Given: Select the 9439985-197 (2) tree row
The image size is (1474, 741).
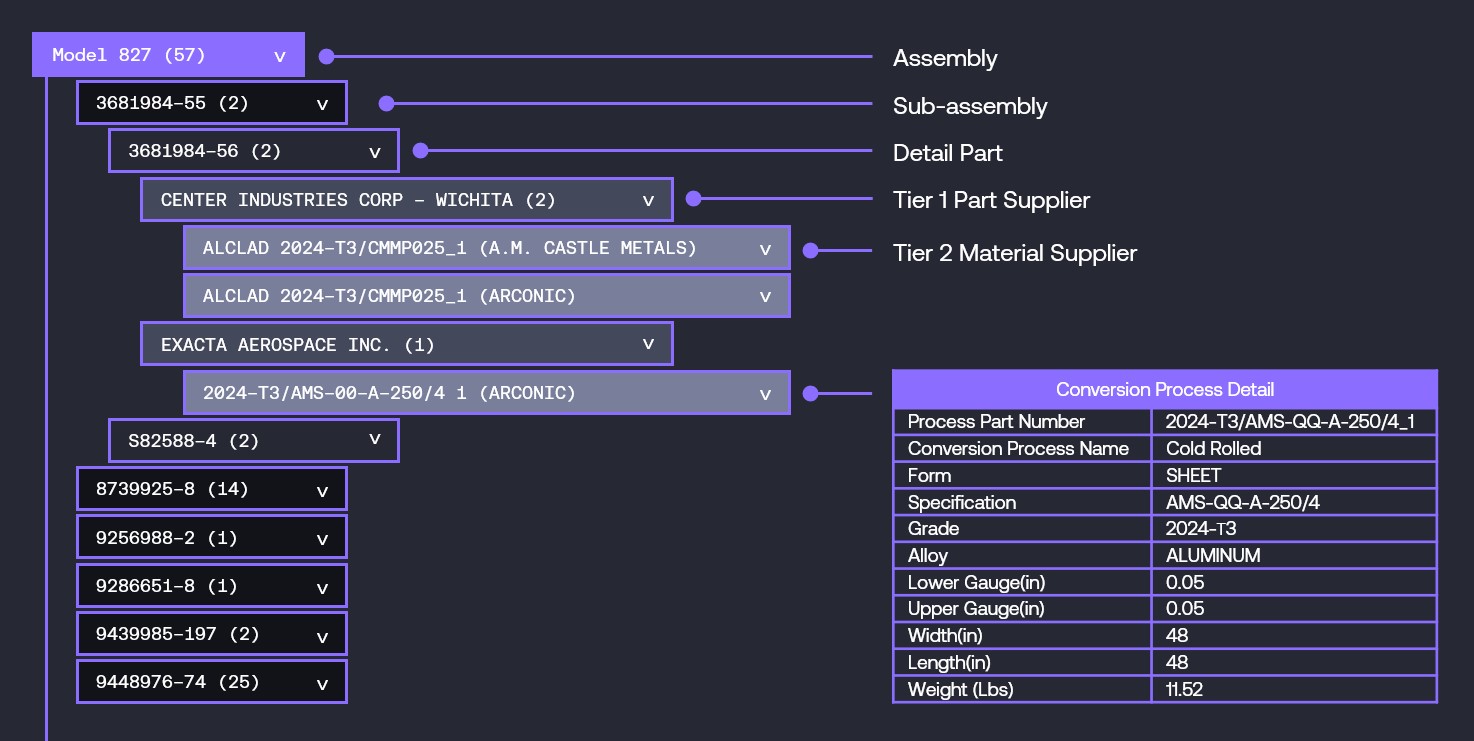Looking at the screenshot, I should 212,634.
